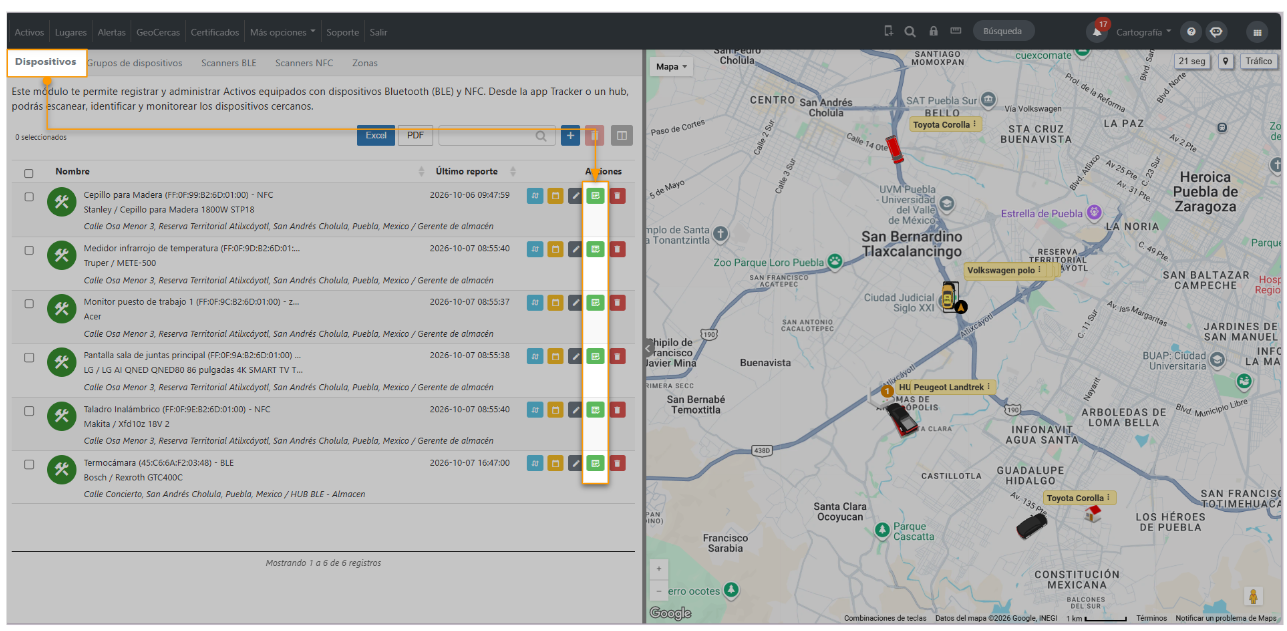This screenshot has width=1287, height=631.
Task: Tick the Pantalla sala de juntas checkbox
Action: pos(29,357)
